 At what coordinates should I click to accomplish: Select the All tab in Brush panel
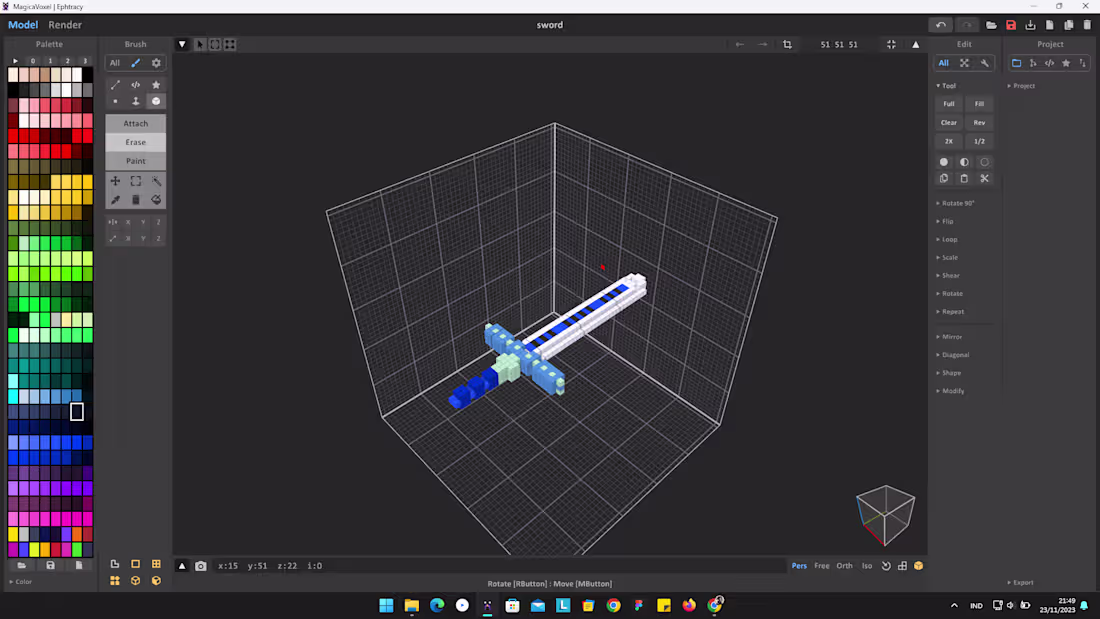tap(114, 63)
